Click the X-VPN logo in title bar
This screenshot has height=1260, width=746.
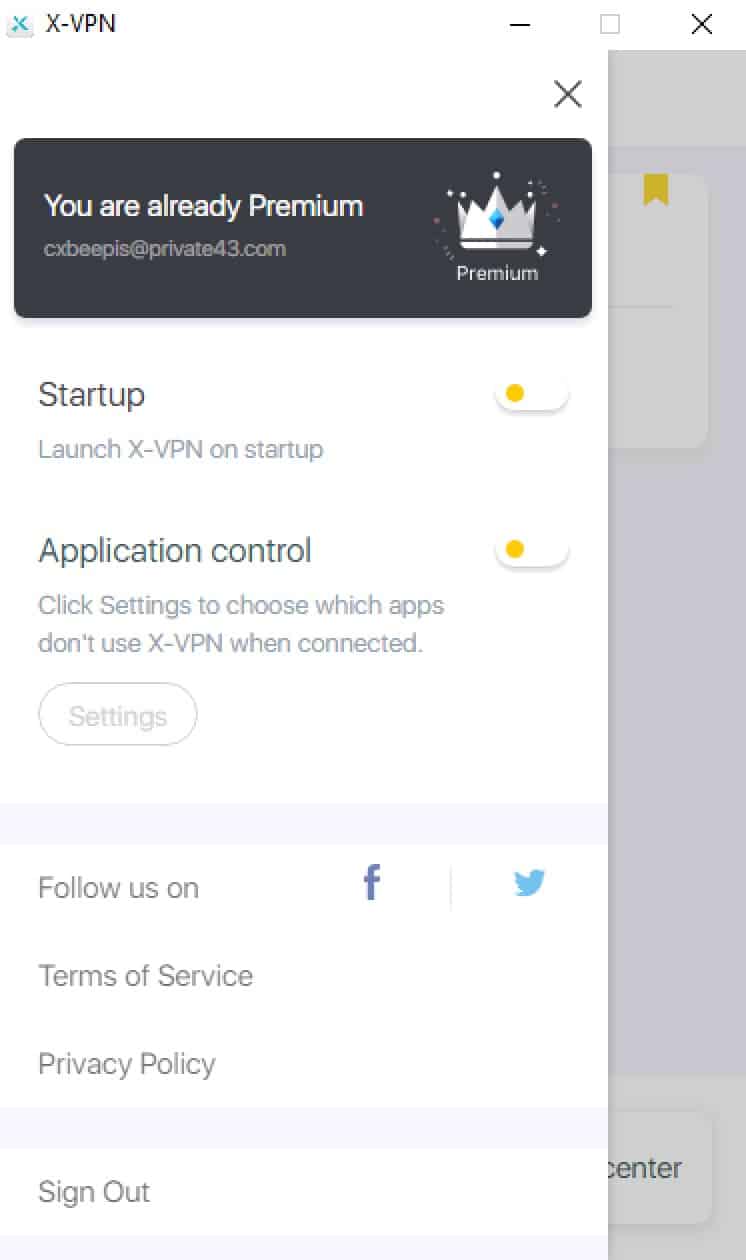coord(20,24)
